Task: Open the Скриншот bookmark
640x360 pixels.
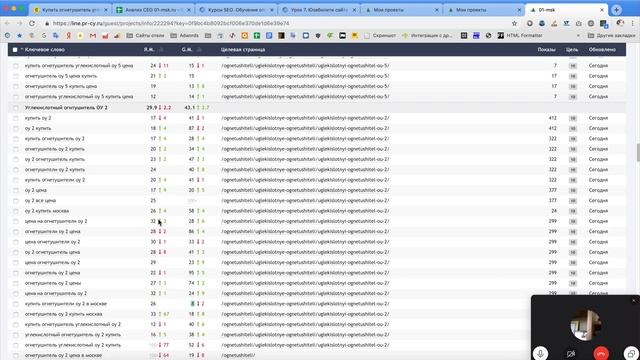Action: click(x=380, y=36)
